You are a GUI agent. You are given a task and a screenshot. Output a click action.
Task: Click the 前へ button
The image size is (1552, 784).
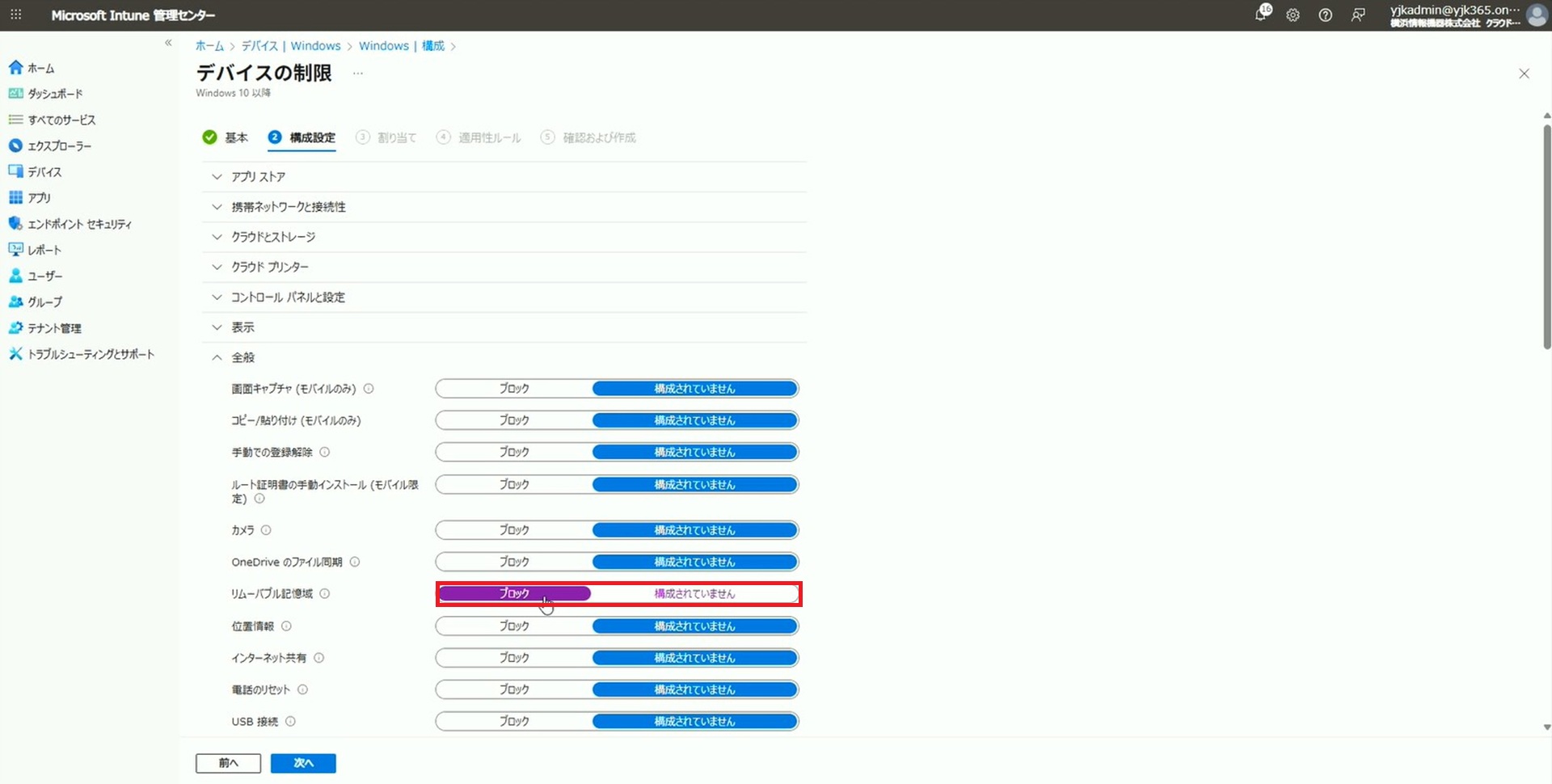228,763
